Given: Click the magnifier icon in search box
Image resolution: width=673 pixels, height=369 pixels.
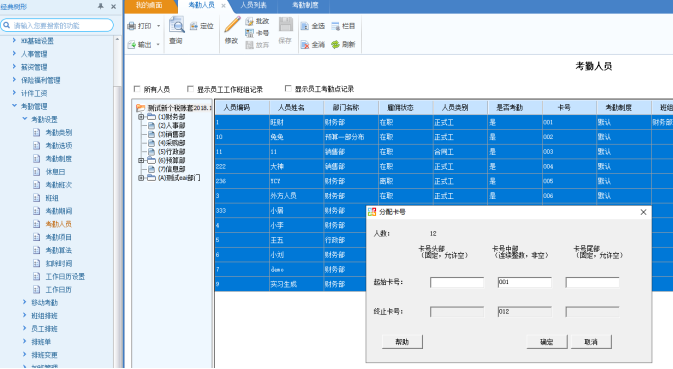Looking at the screenshot, I should pos(6,25).
